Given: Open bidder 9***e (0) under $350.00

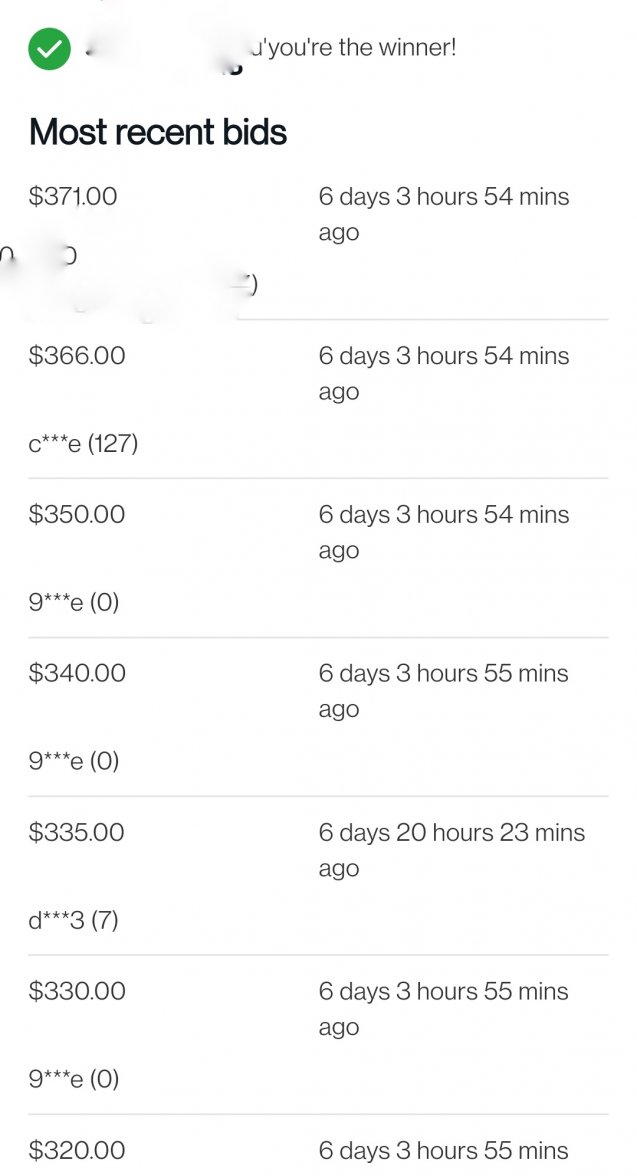Looking at the screenshot, I should point(74,602).
